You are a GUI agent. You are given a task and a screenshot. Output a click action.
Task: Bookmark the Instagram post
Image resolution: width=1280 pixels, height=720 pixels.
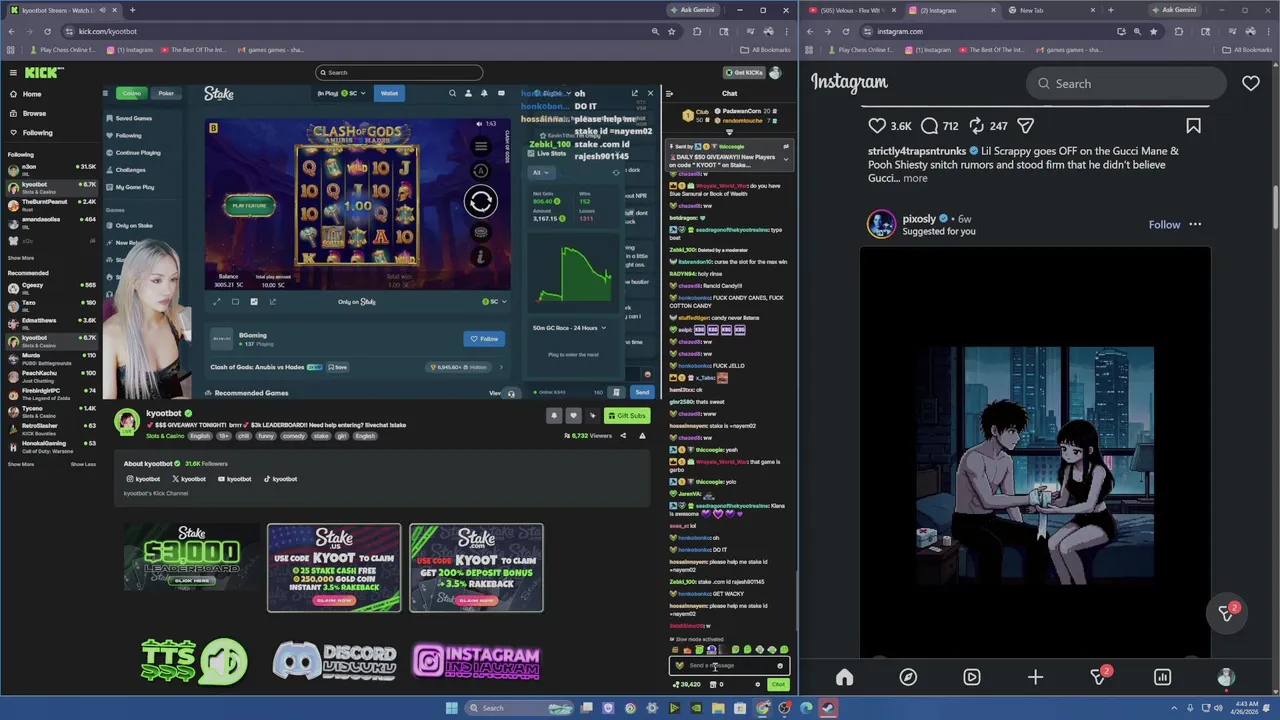pyautogui.click(x=1193, y=126)
